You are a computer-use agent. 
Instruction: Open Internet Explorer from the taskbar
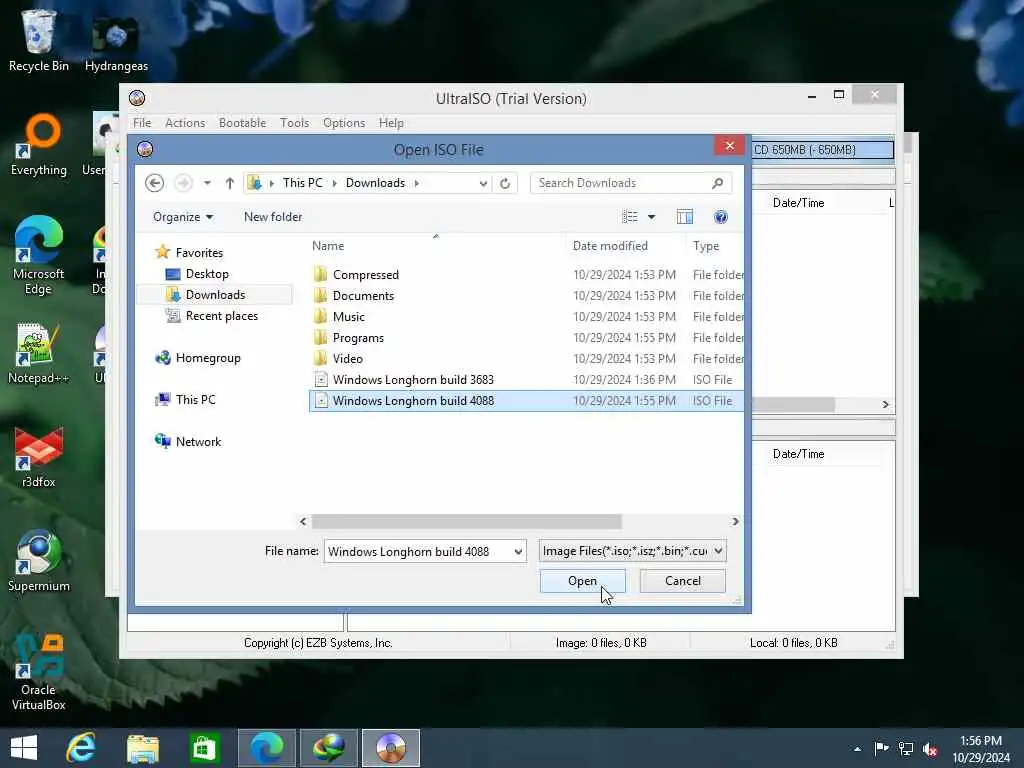coord(82,748)
